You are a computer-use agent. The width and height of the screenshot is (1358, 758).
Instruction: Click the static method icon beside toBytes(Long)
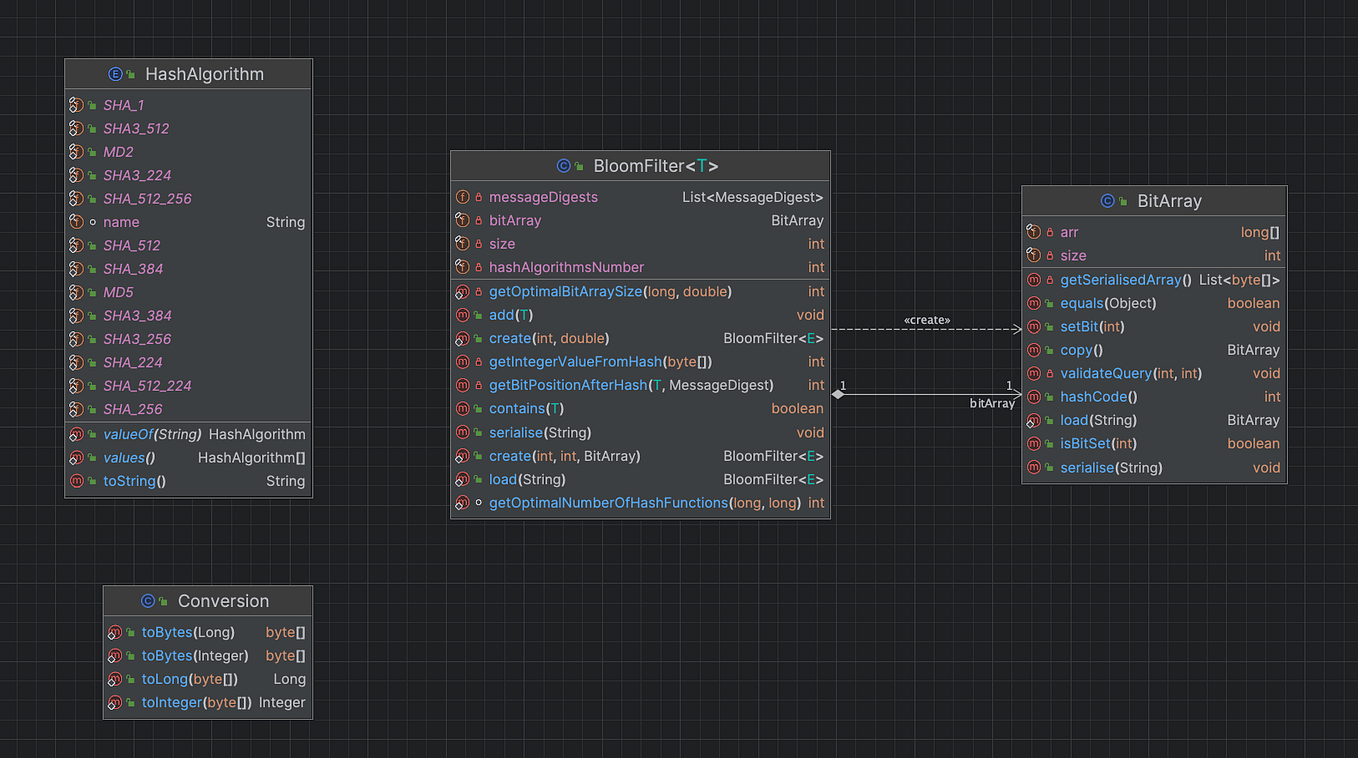tap(115, 632)
